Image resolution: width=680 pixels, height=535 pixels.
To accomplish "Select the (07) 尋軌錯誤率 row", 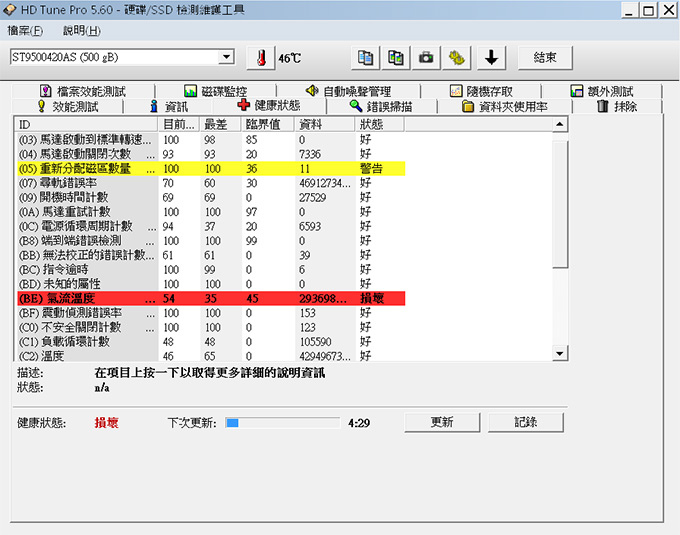I will click(x=211, y=183).
